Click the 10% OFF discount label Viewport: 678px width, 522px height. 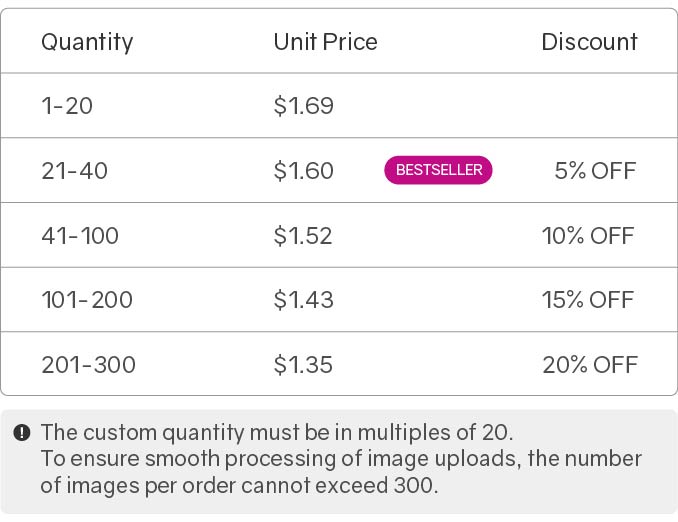[x=588, y=236]
